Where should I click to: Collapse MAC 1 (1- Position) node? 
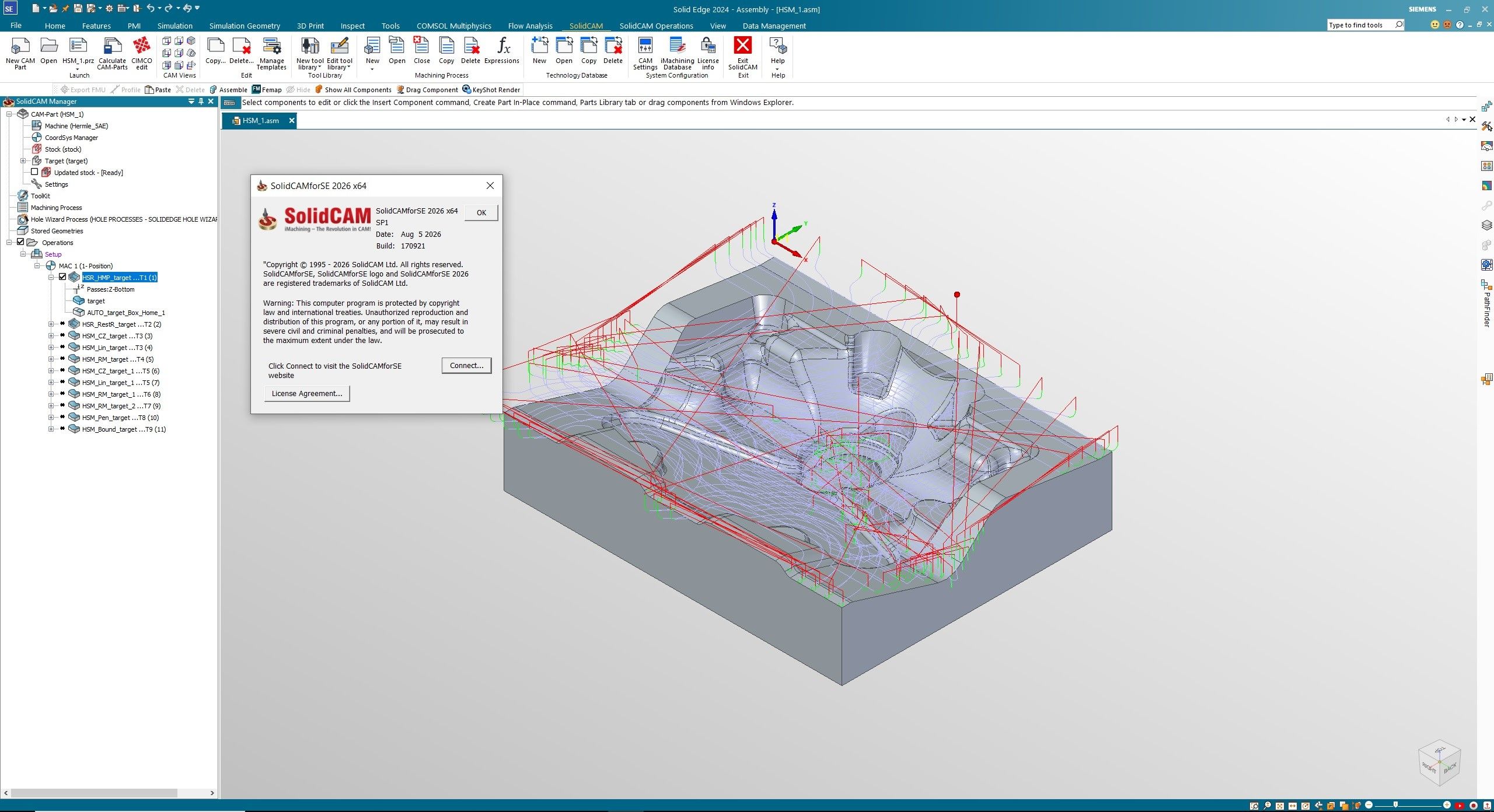pos(37,265)
